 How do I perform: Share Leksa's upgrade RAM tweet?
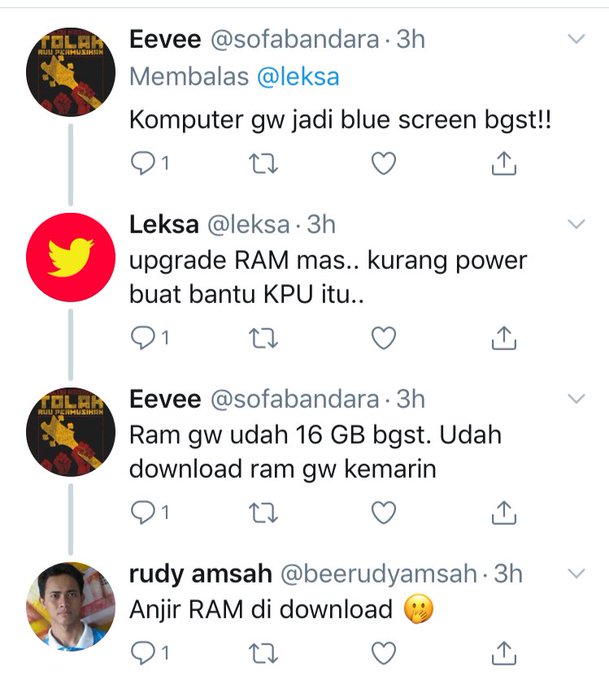click(504, 338)
